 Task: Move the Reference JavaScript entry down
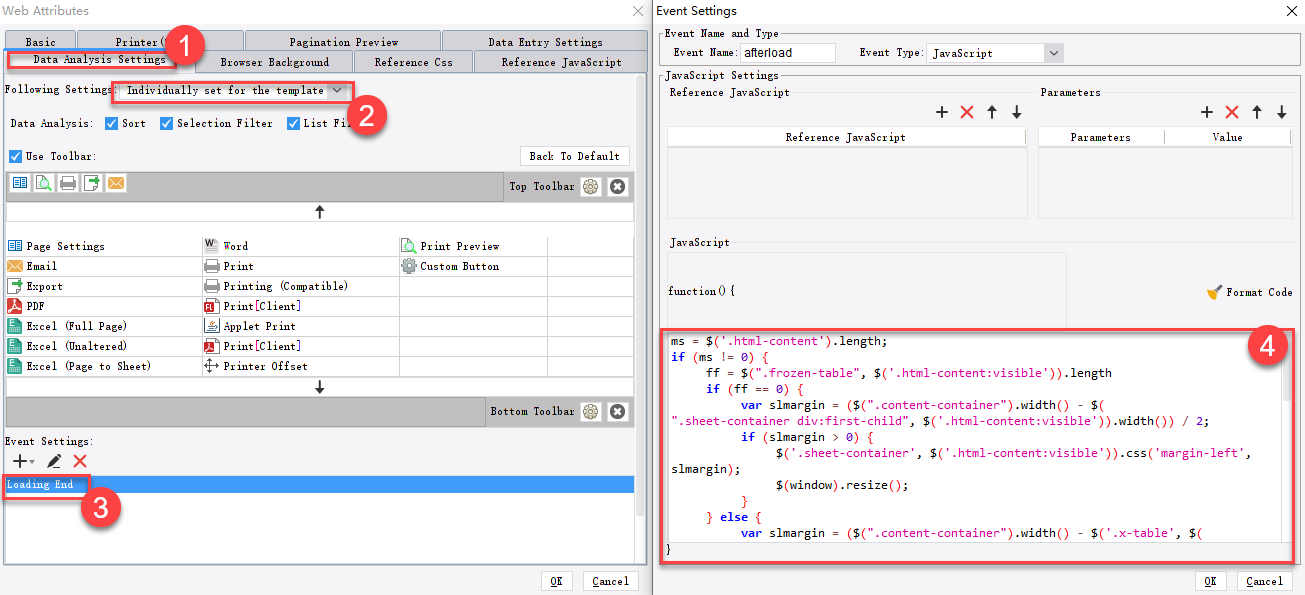click(1017, 113)
